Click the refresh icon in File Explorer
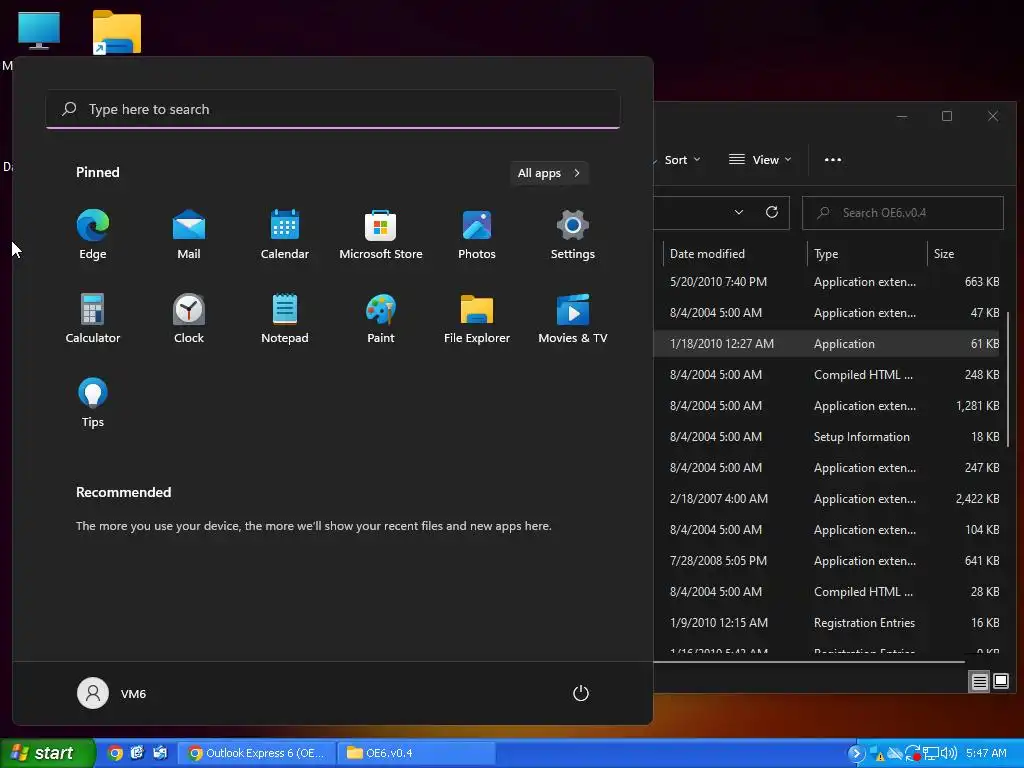The height and width of the screenshot is (768, 1024). click(x=771, y=212)
